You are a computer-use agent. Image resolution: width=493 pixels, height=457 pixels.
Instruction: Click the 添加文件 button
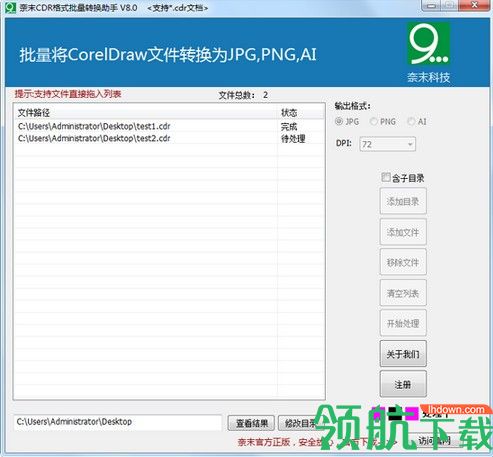point(403,232)
